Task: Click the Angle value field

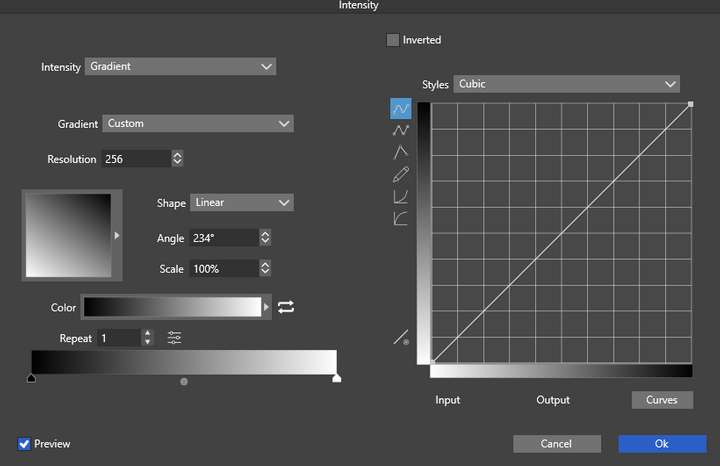Action: click(224, 238)
